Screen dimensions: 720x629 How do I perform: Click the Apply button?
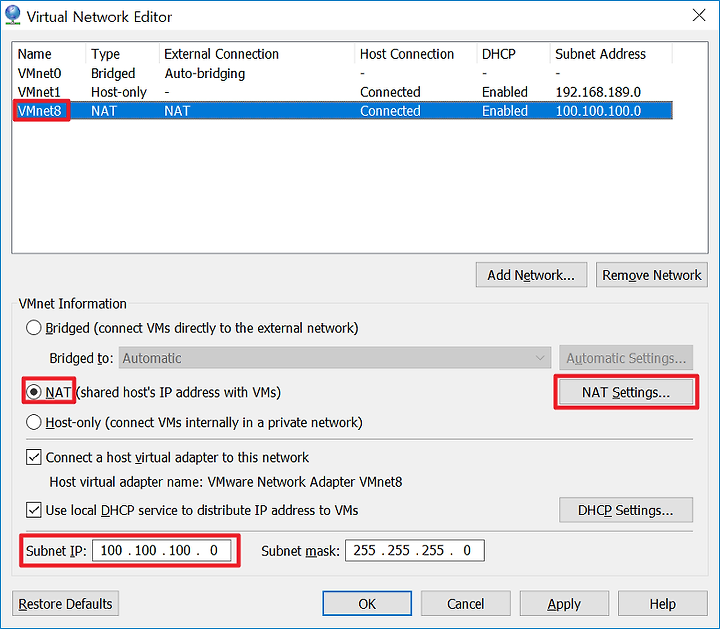coord(564,604)
